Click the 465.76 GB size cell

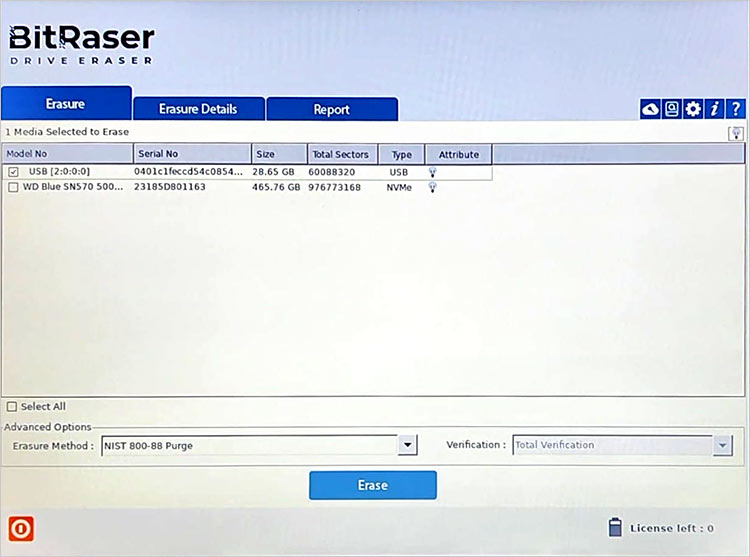tap(276, 187)
